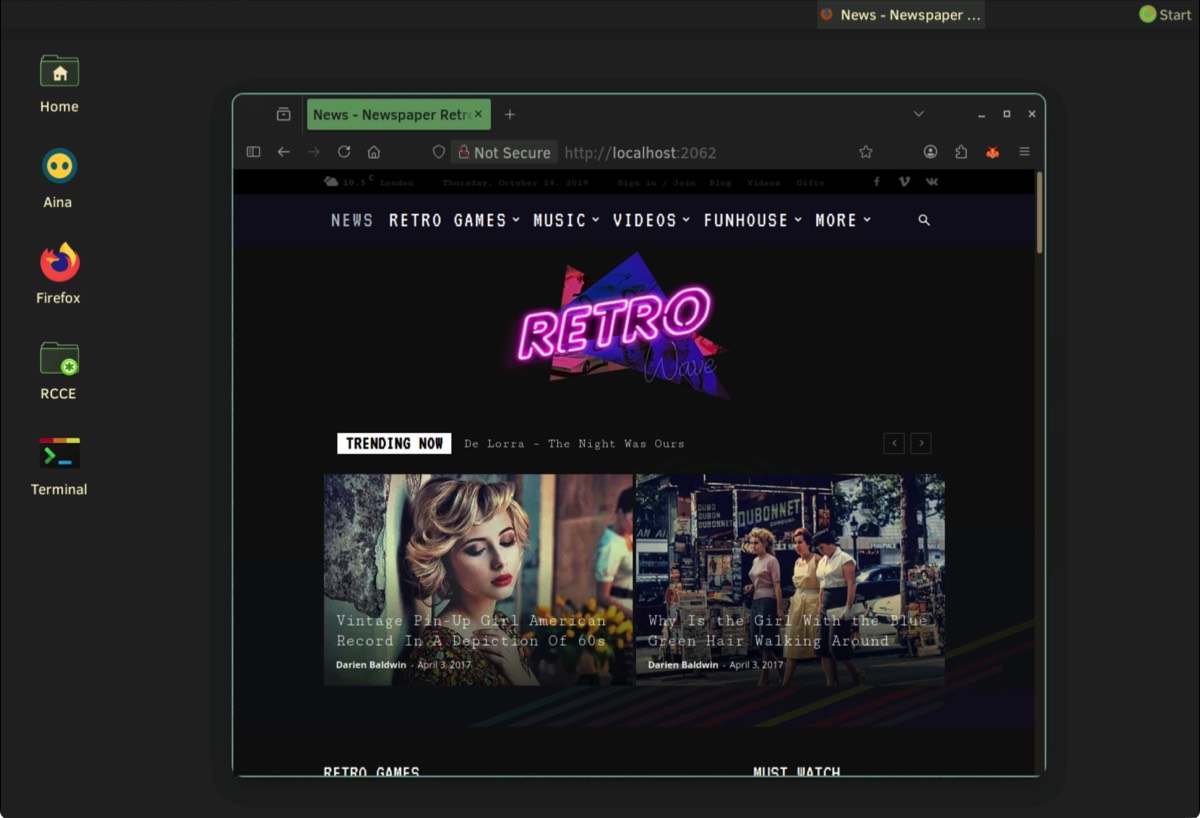
Task: Bookmark this page with the star icon
Action: point(866,152)
